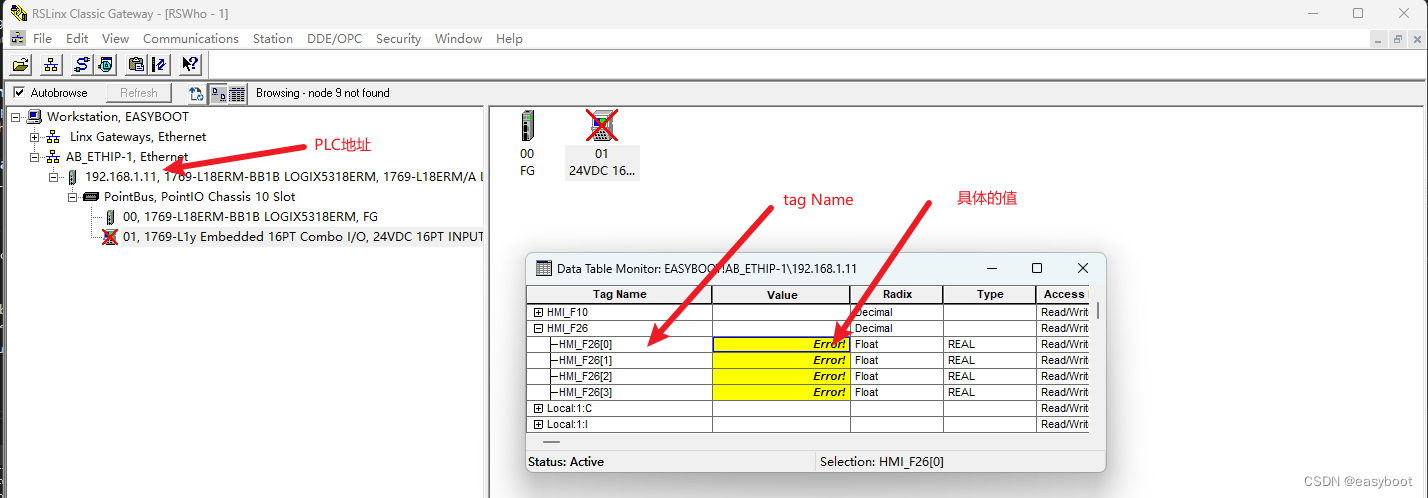Image resolution: width=1428 pixels, height=498 pixels.
Task: Switch to details list view
Action: point(237,93)
